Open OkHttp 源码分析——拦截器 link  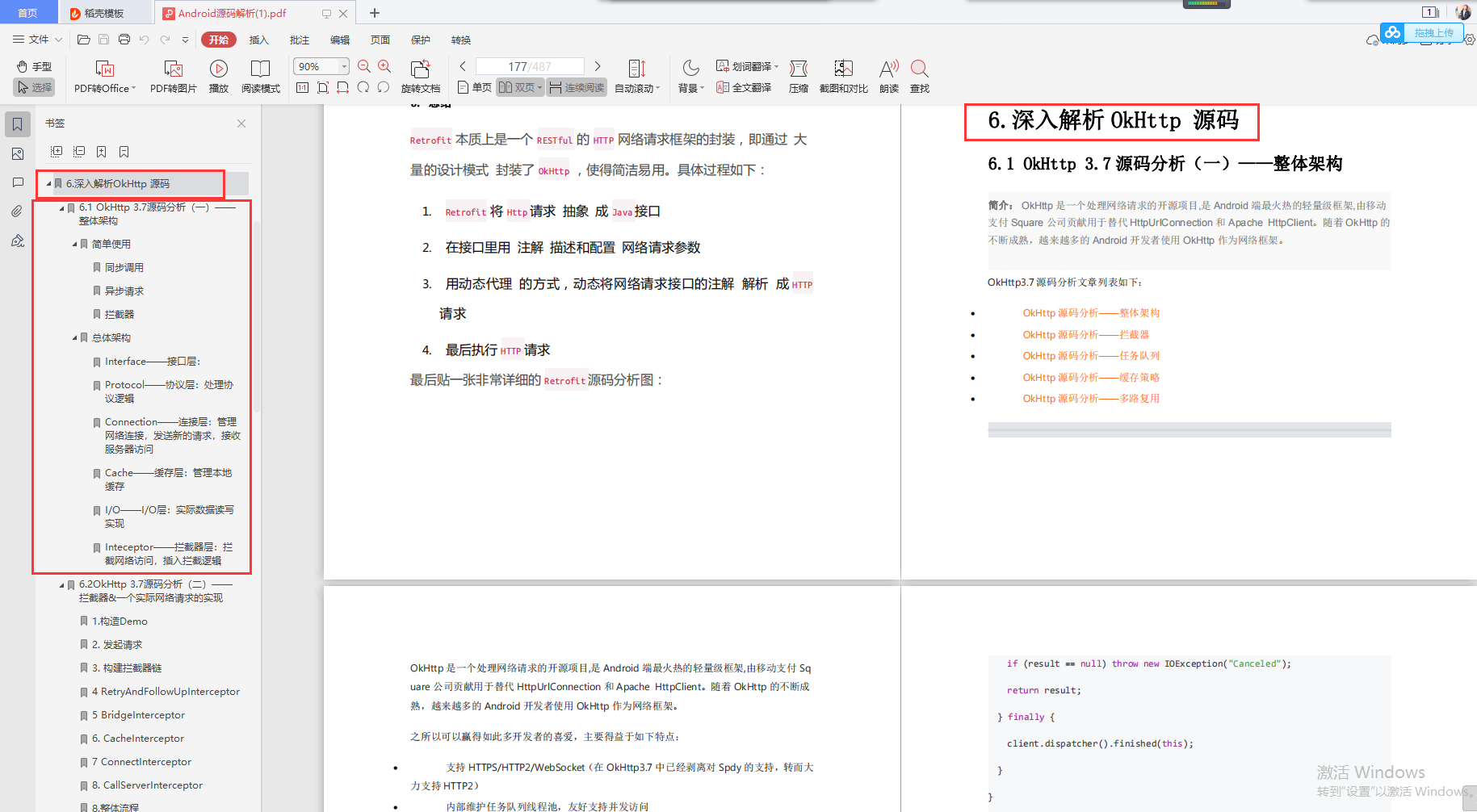pos(1085,334)
